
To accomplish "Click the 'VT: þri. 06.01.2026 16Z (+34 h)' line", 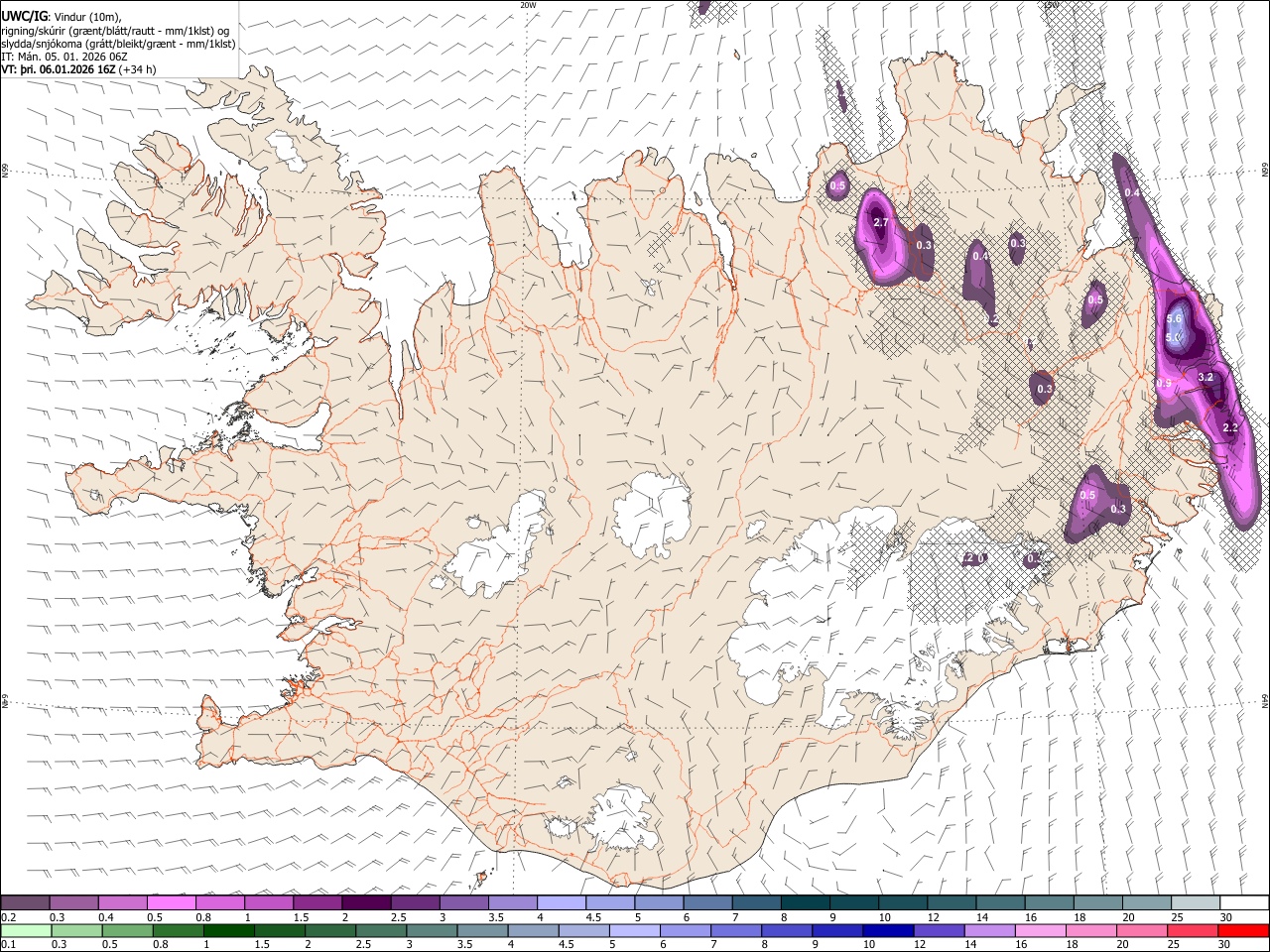I will [x=78, y=69].
